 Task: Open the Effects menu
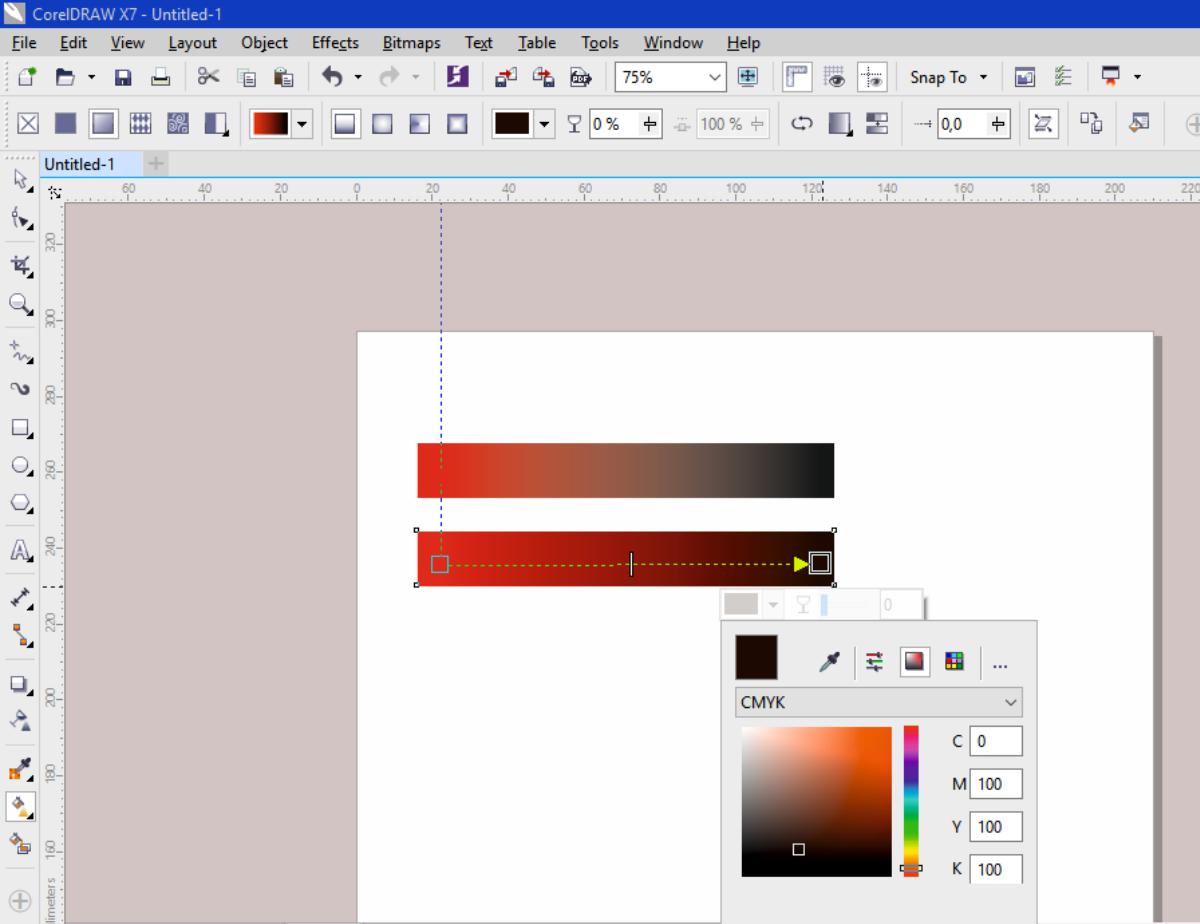335,43
